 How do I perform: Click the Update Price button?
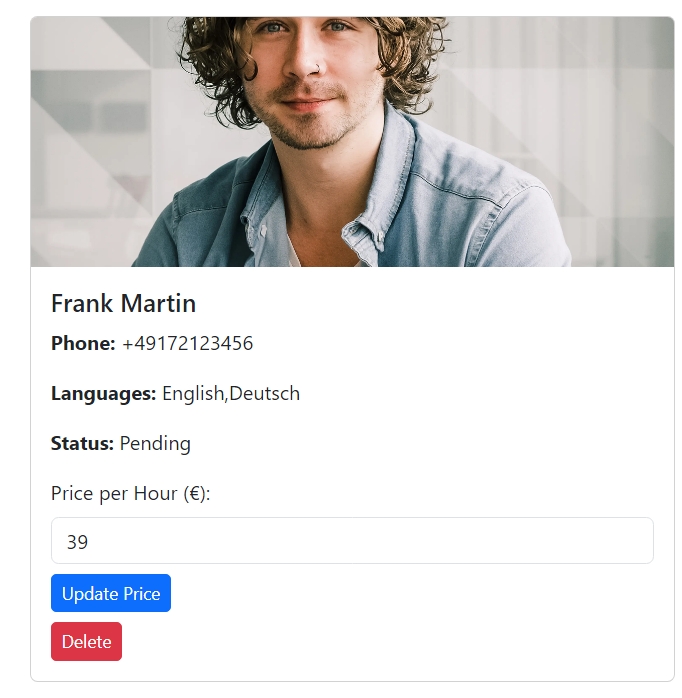[x=110, y=593]
